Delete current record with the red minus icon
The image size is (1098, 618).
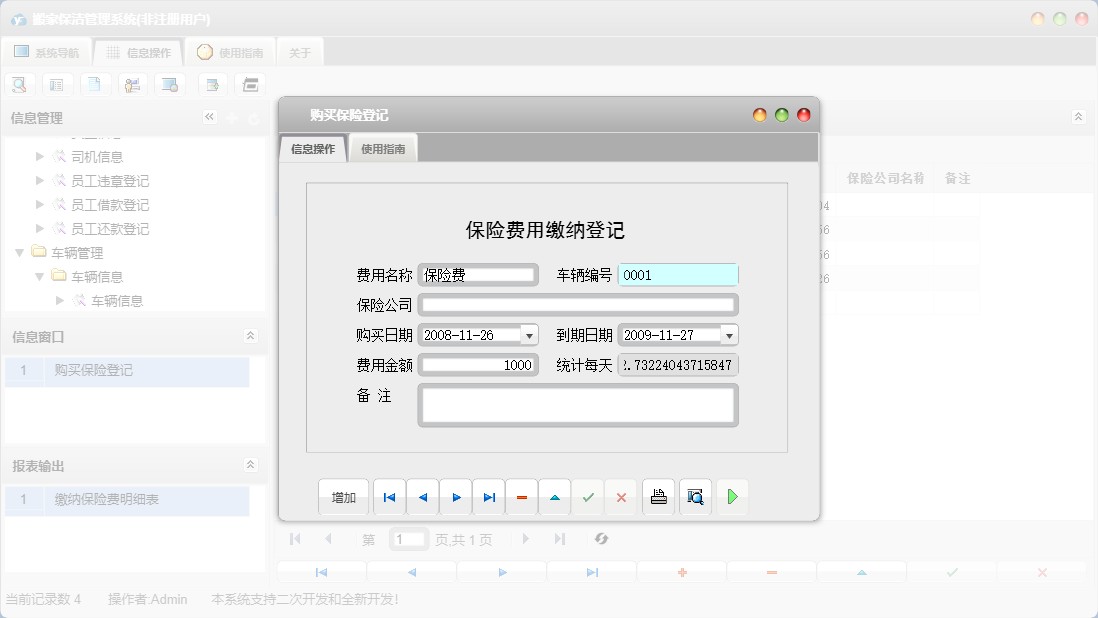(521, 497)
